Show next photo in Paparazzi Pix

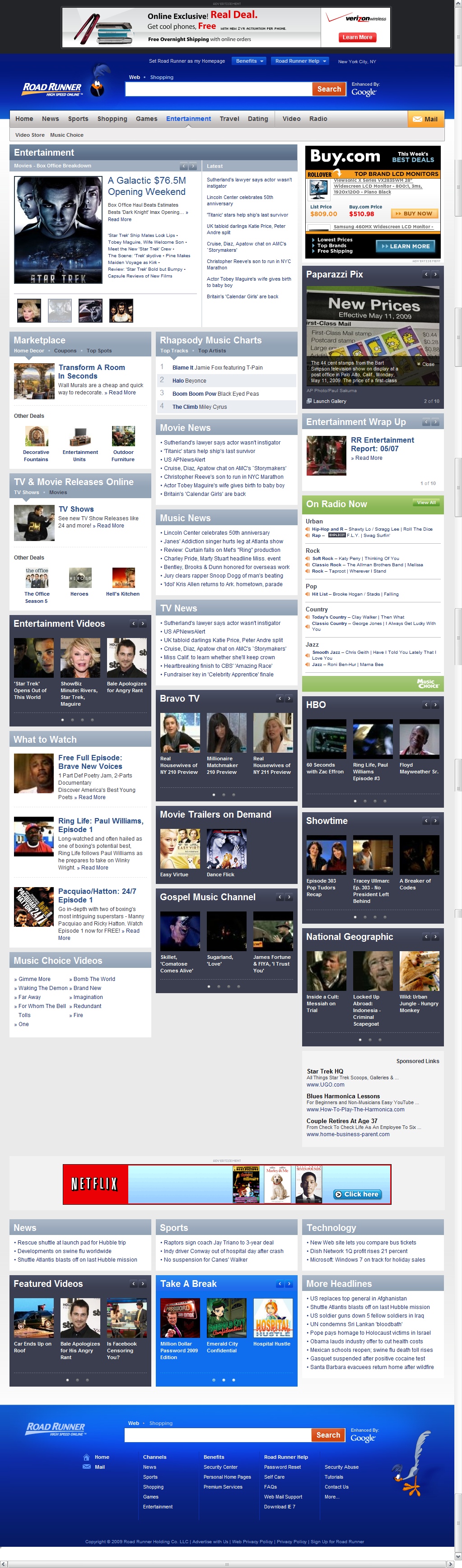(x=435, y=274)
